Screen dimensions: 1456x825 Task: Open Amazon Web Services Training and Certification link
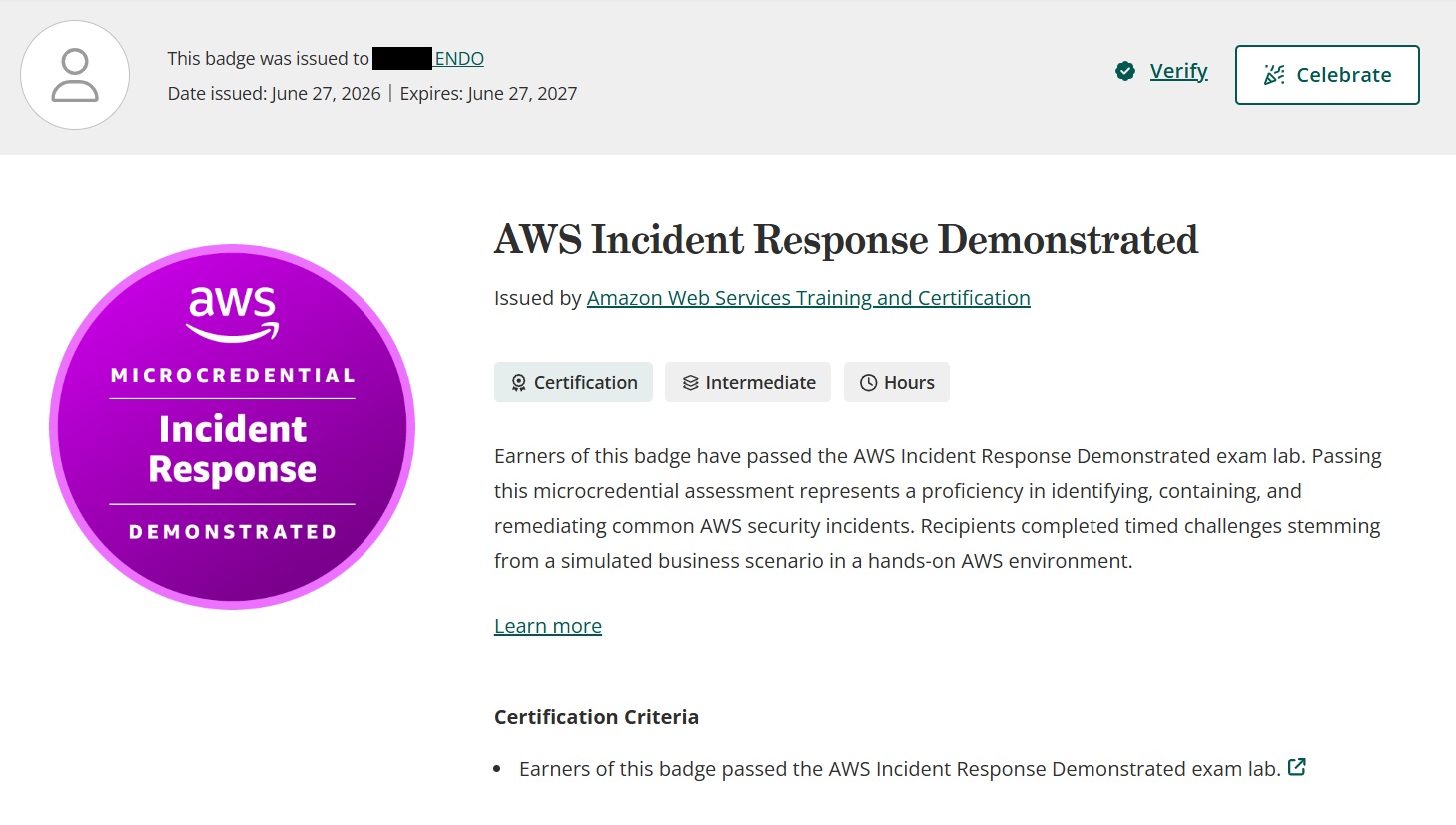(808, 298)
